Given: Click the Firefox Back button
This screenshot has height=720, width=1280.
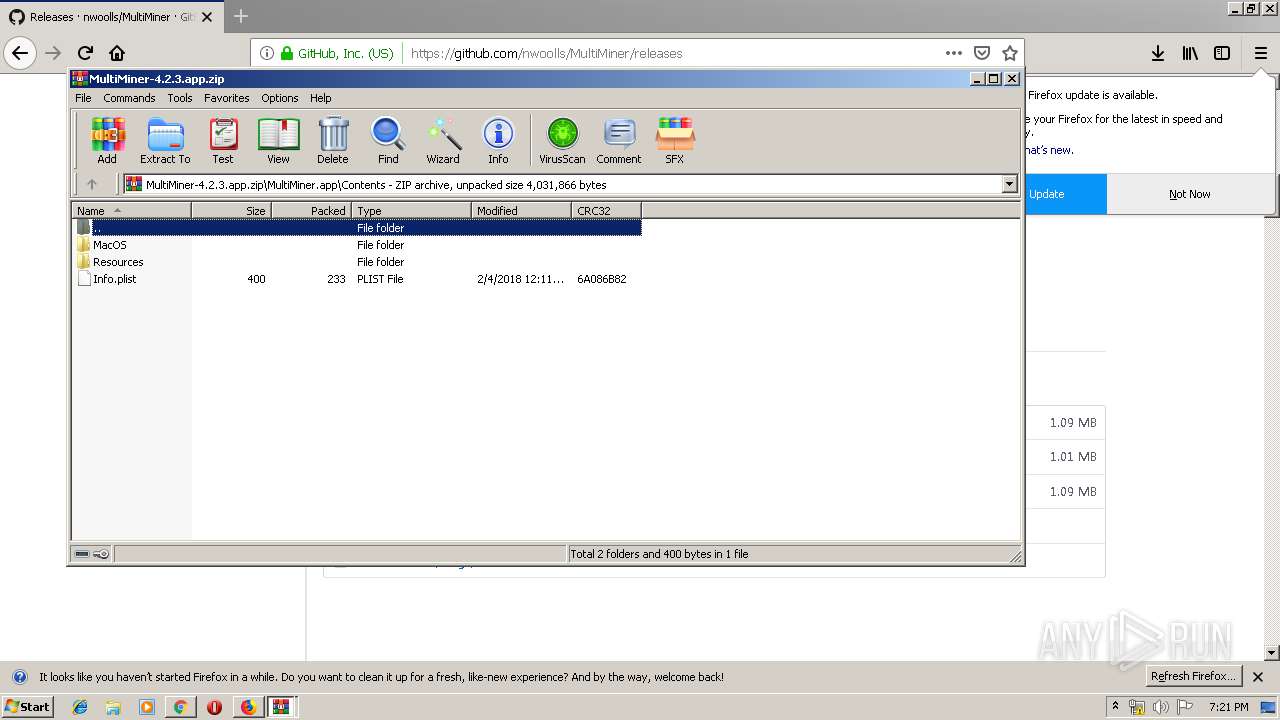Looking at the screenshot, I should 20,53.
